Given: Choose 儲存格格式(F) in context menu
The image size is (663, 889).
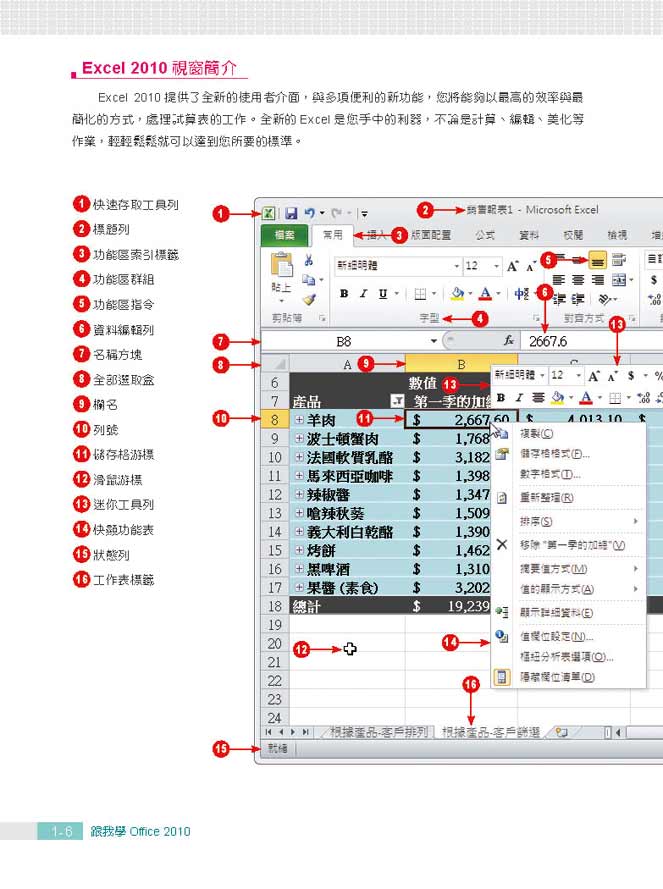Looking at the screenshot, I should pos(568,454).
